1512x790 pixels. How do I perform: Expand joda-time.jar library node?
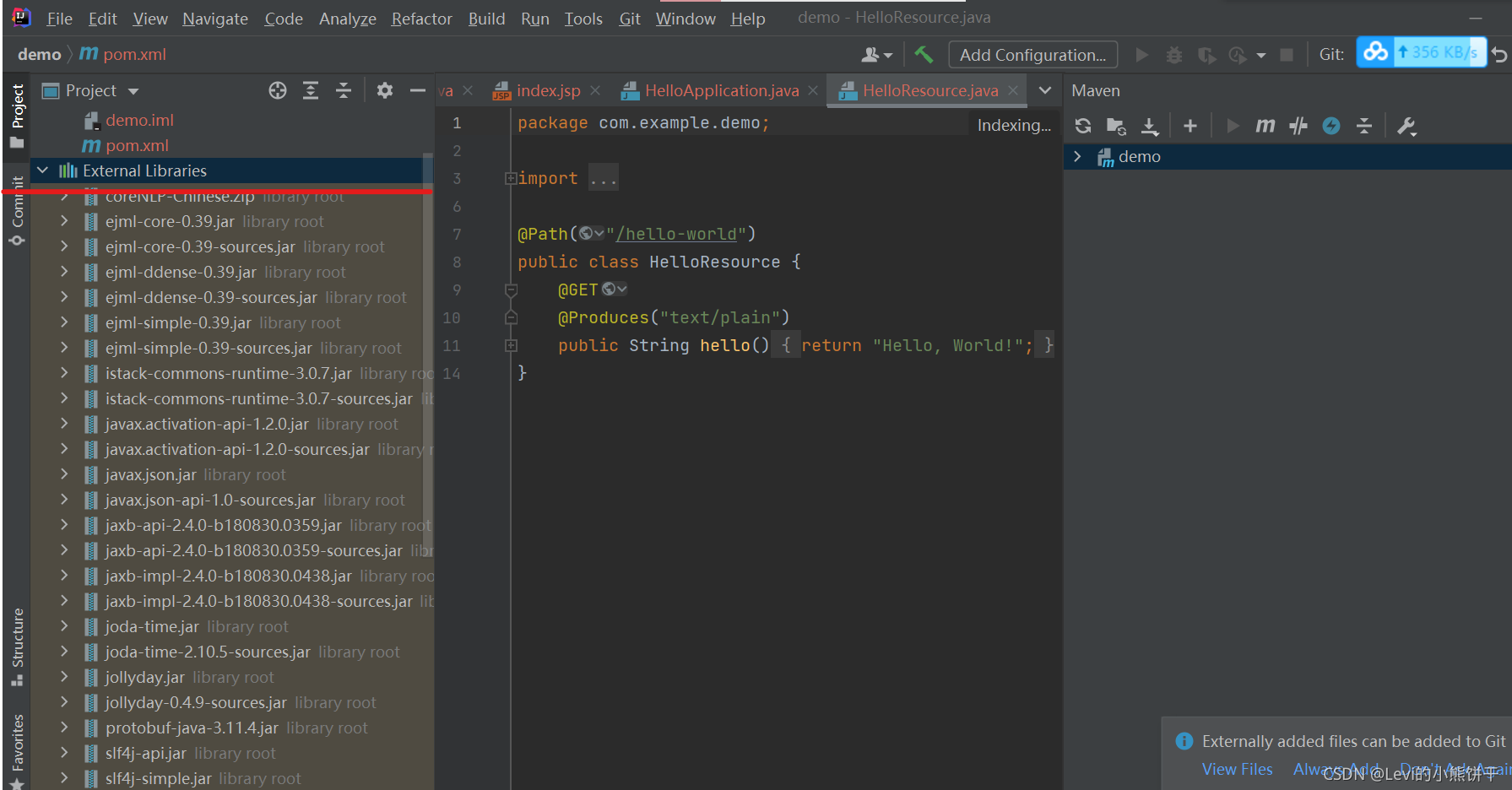[x=64, y=626]
